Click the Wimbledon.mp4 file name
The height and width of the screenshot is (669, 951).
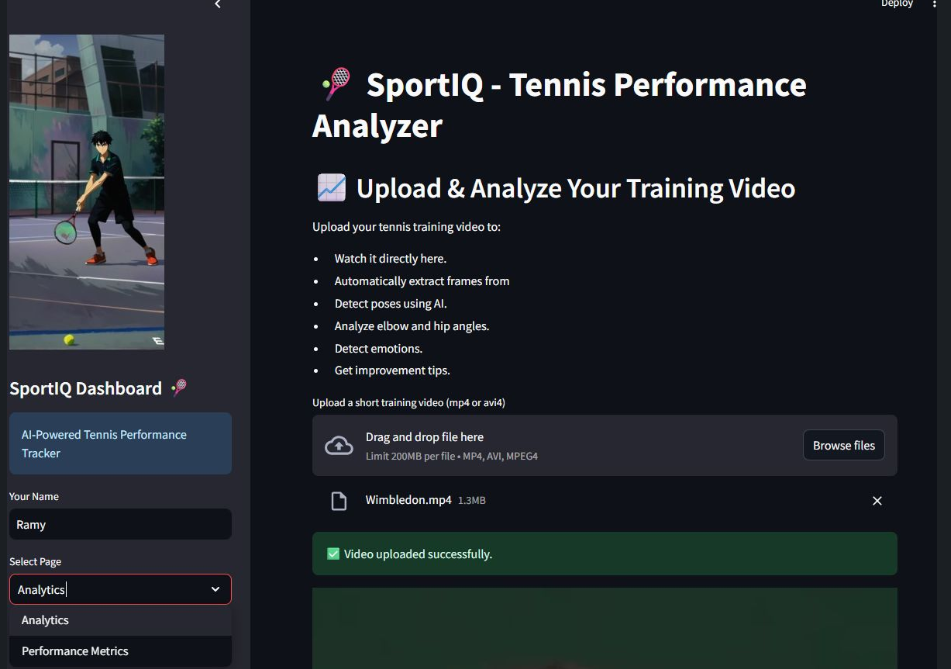(x=408, y=500)
